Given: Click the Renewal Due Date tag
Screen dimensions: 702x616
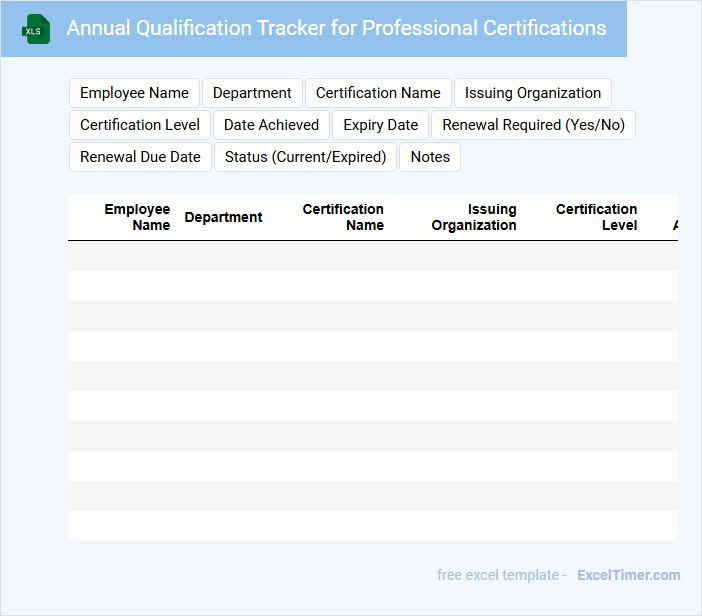Looking at the screenshot, I should 140,157.
